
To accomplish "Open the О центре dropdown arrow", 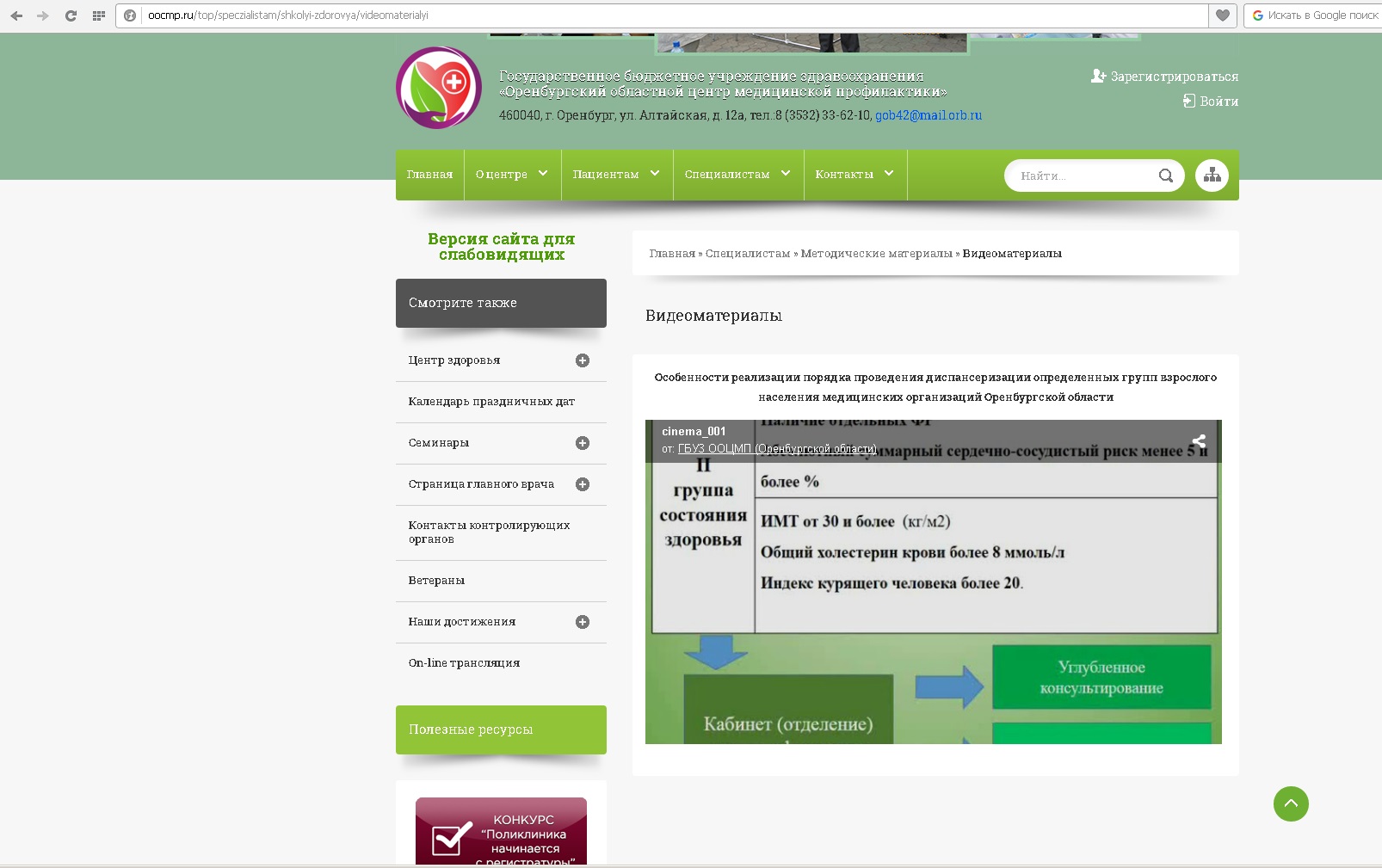I will point(543,174).
